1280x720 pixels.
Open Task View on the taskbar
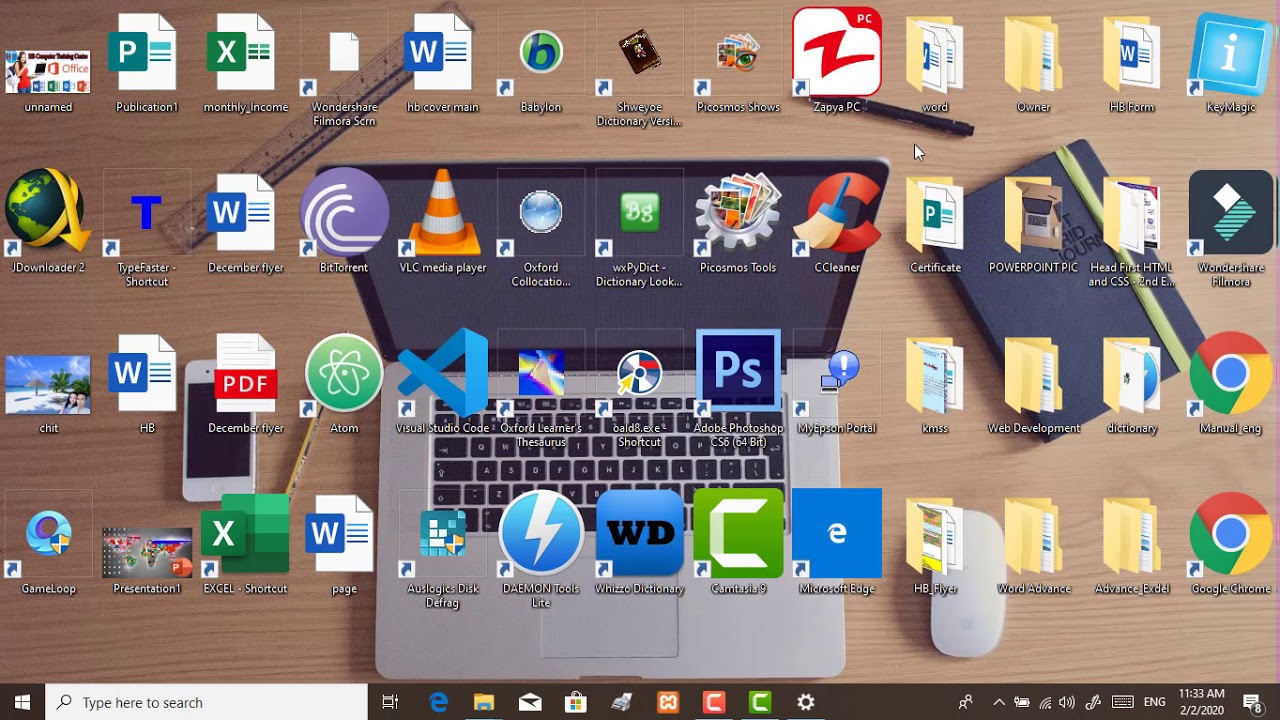coord(390,702)
